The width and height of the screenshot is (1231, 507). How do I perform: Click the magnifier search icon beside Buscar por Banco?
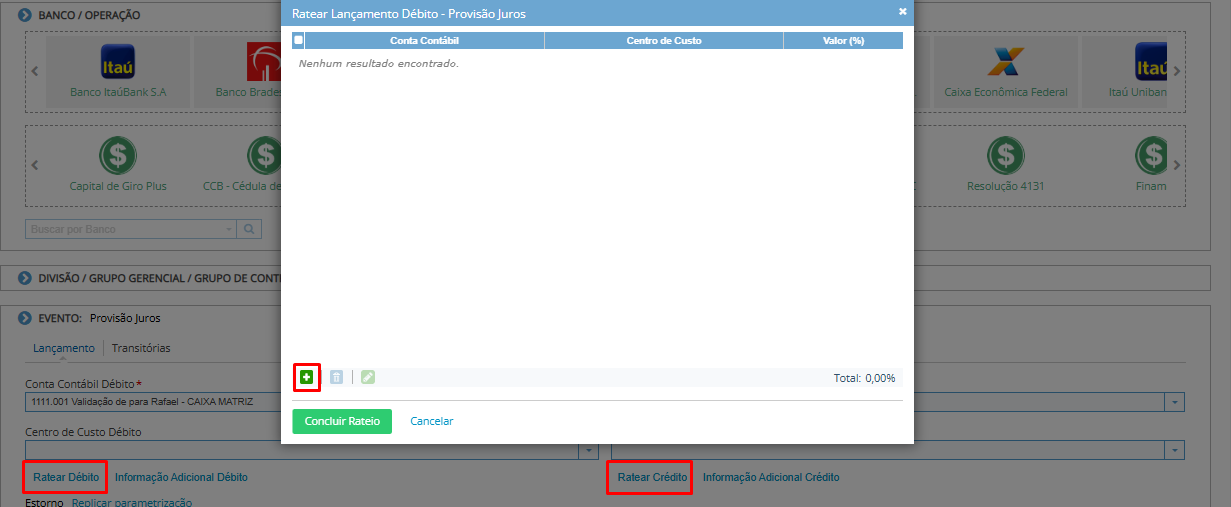249,229
